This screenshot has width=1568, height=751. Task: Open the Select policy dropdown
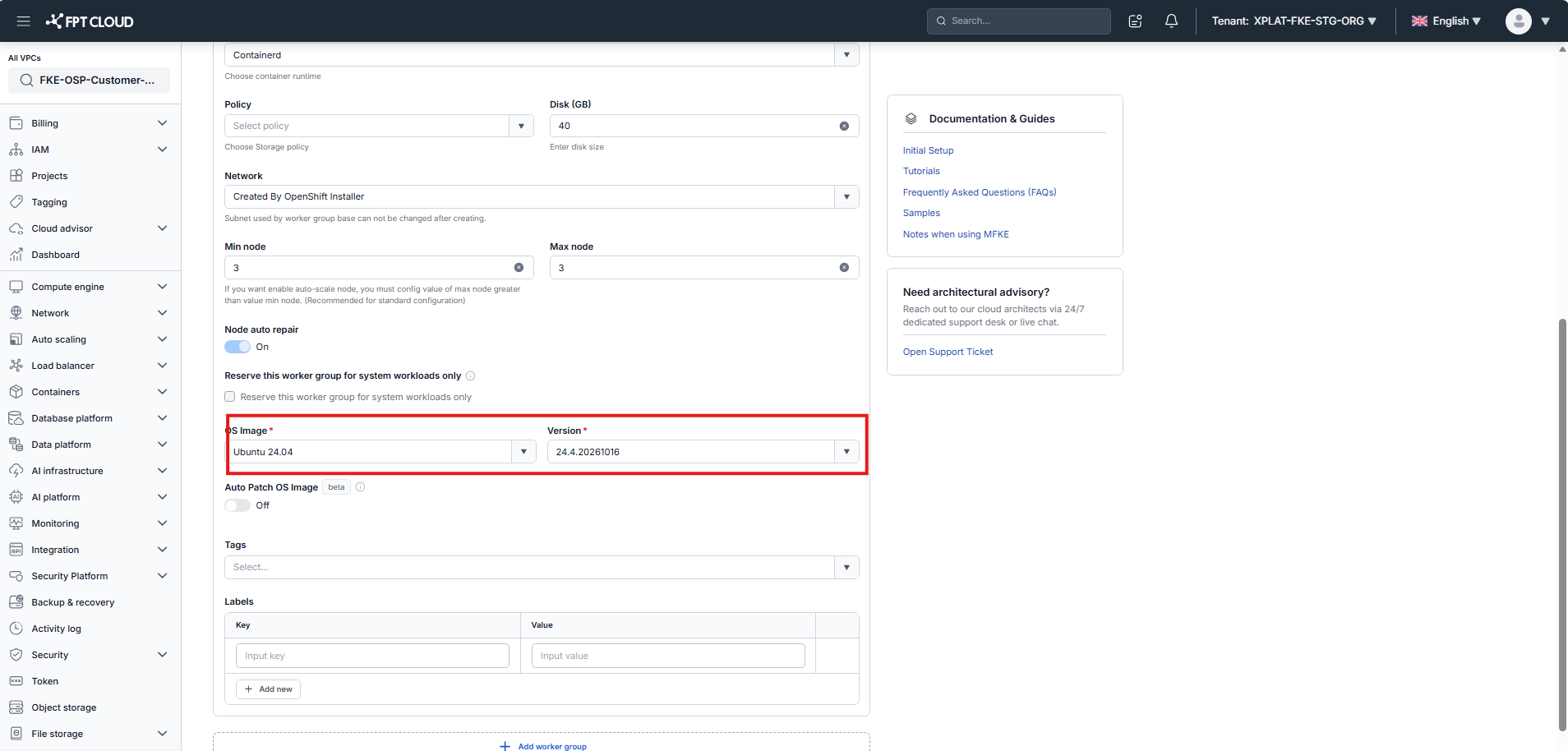click(379, 126)
